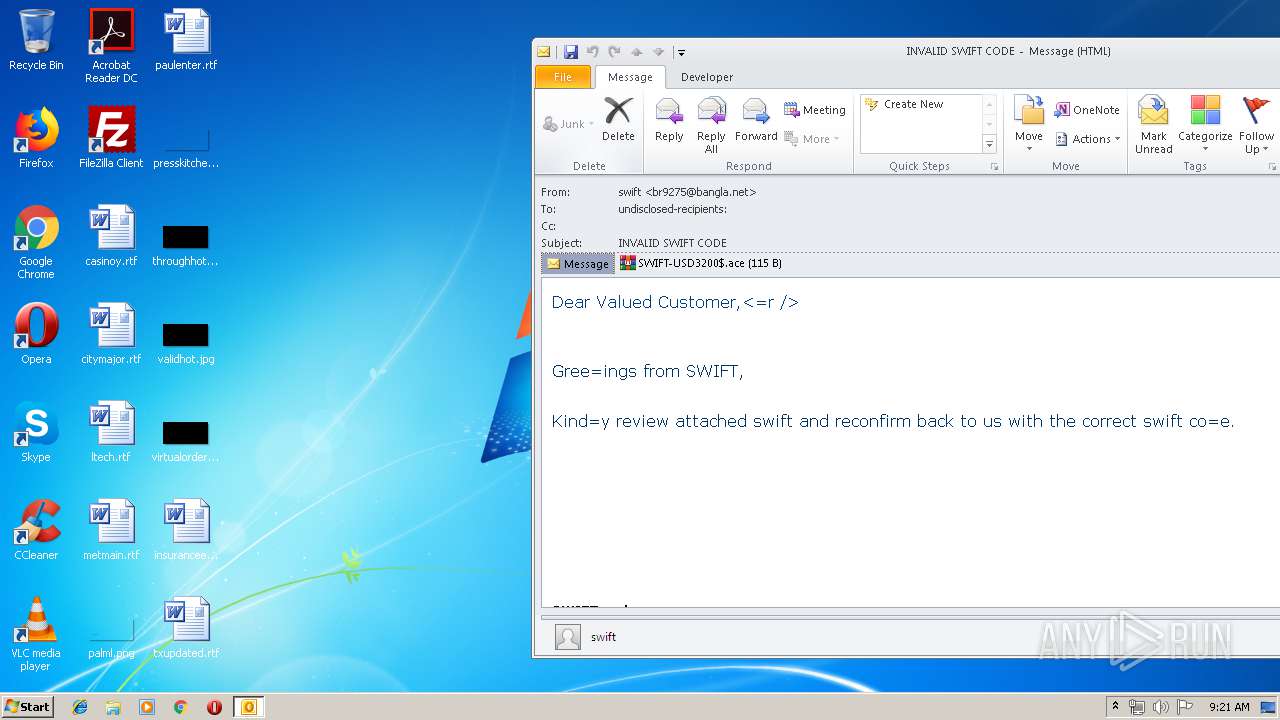This screenshot has width=1280, height=720.
Task: Save the message via quick access toolbar
Action: 570,52
